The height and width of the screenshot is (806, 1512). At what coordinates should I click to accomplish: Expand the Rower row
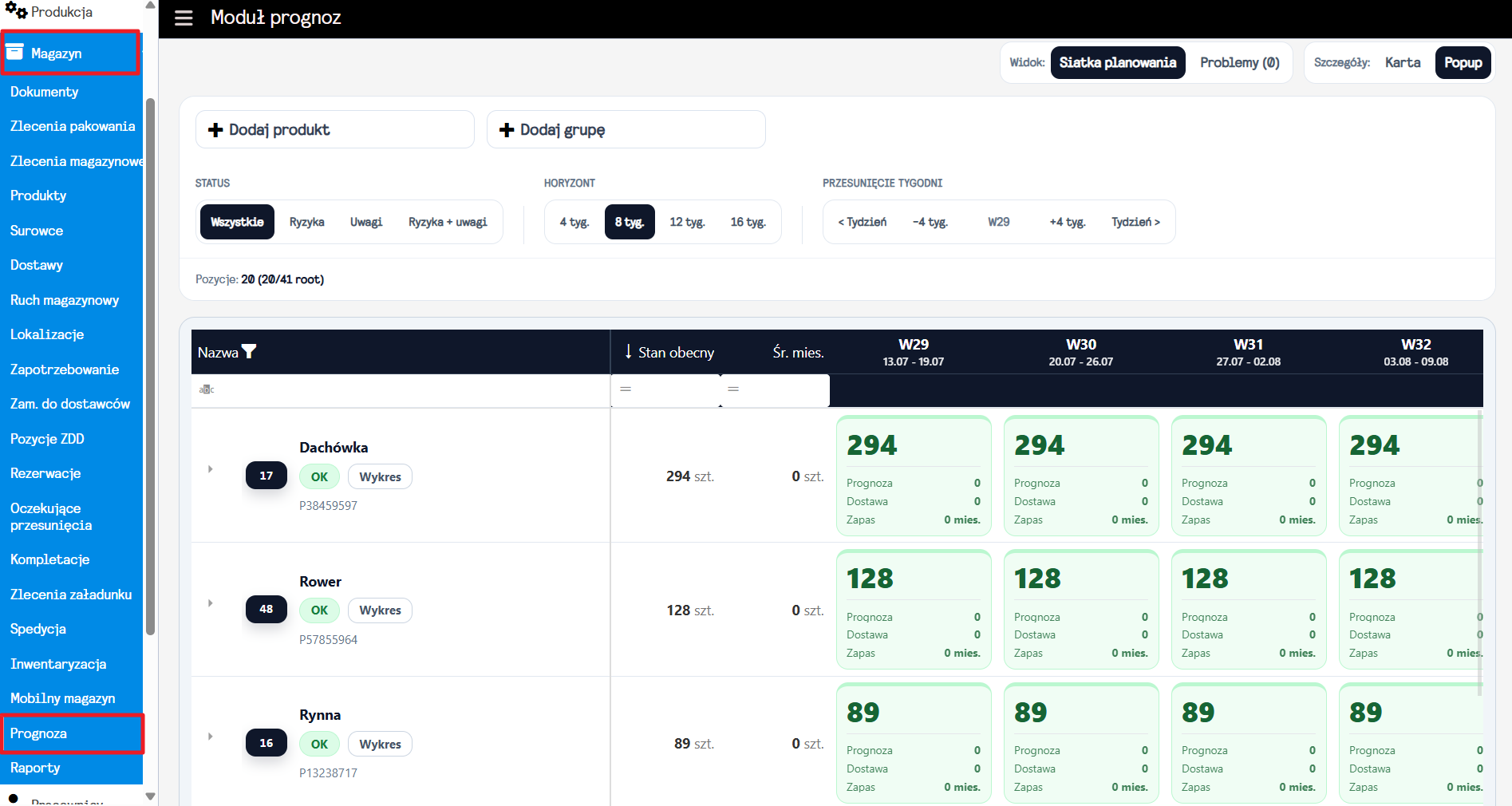pyautogui.click(x=211, y=603)
